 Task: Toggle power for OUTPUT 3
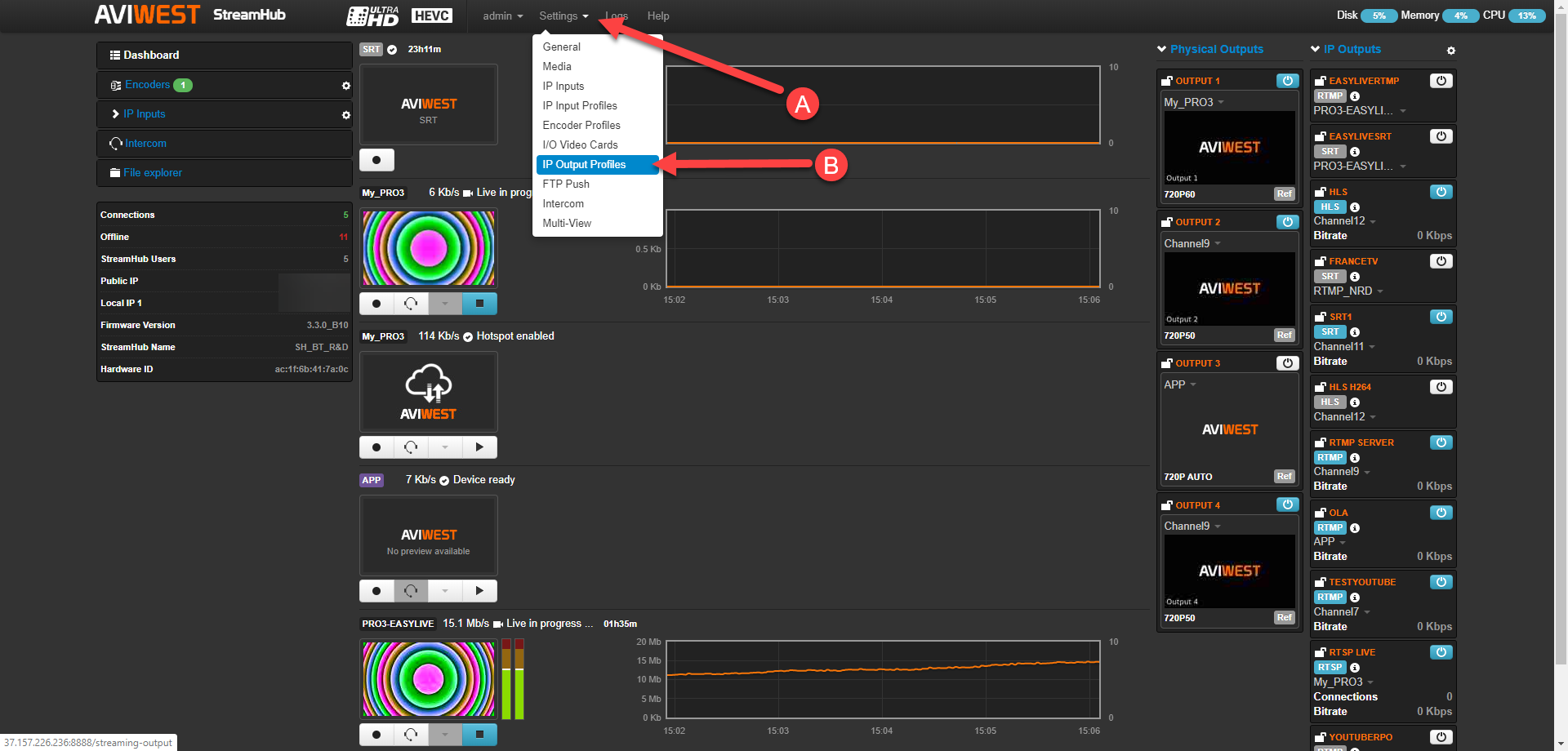point(1288,363)
